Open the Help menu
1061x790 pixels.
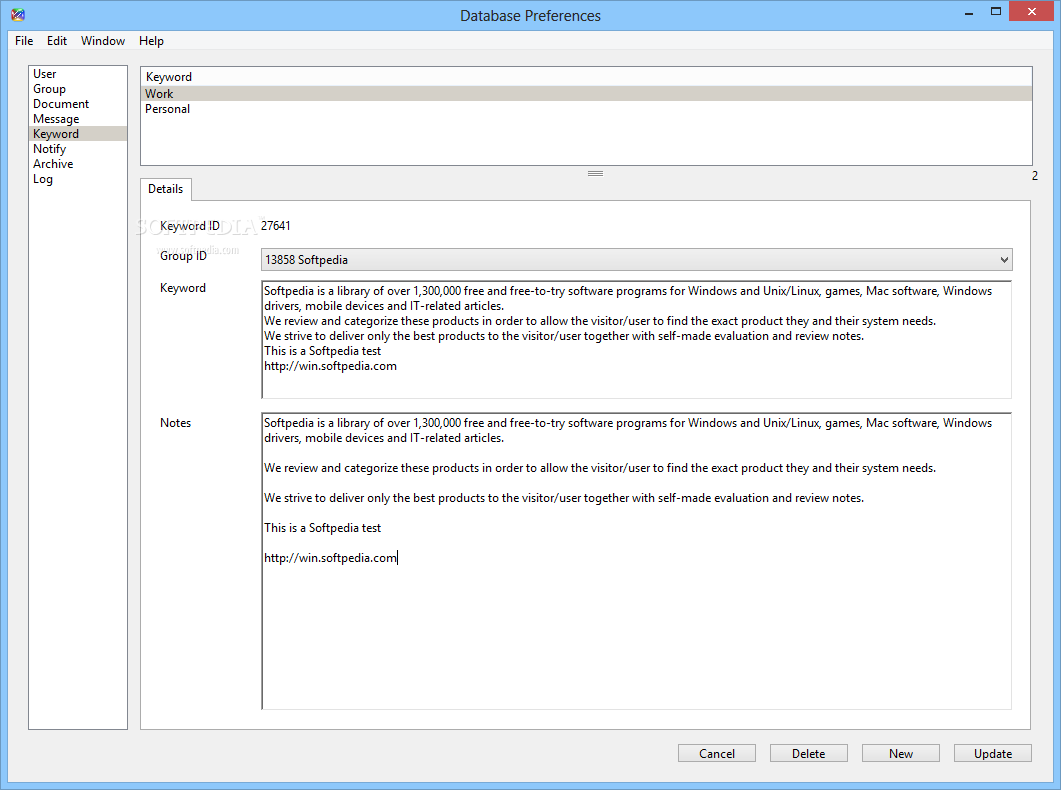click(x=151, y=41)
